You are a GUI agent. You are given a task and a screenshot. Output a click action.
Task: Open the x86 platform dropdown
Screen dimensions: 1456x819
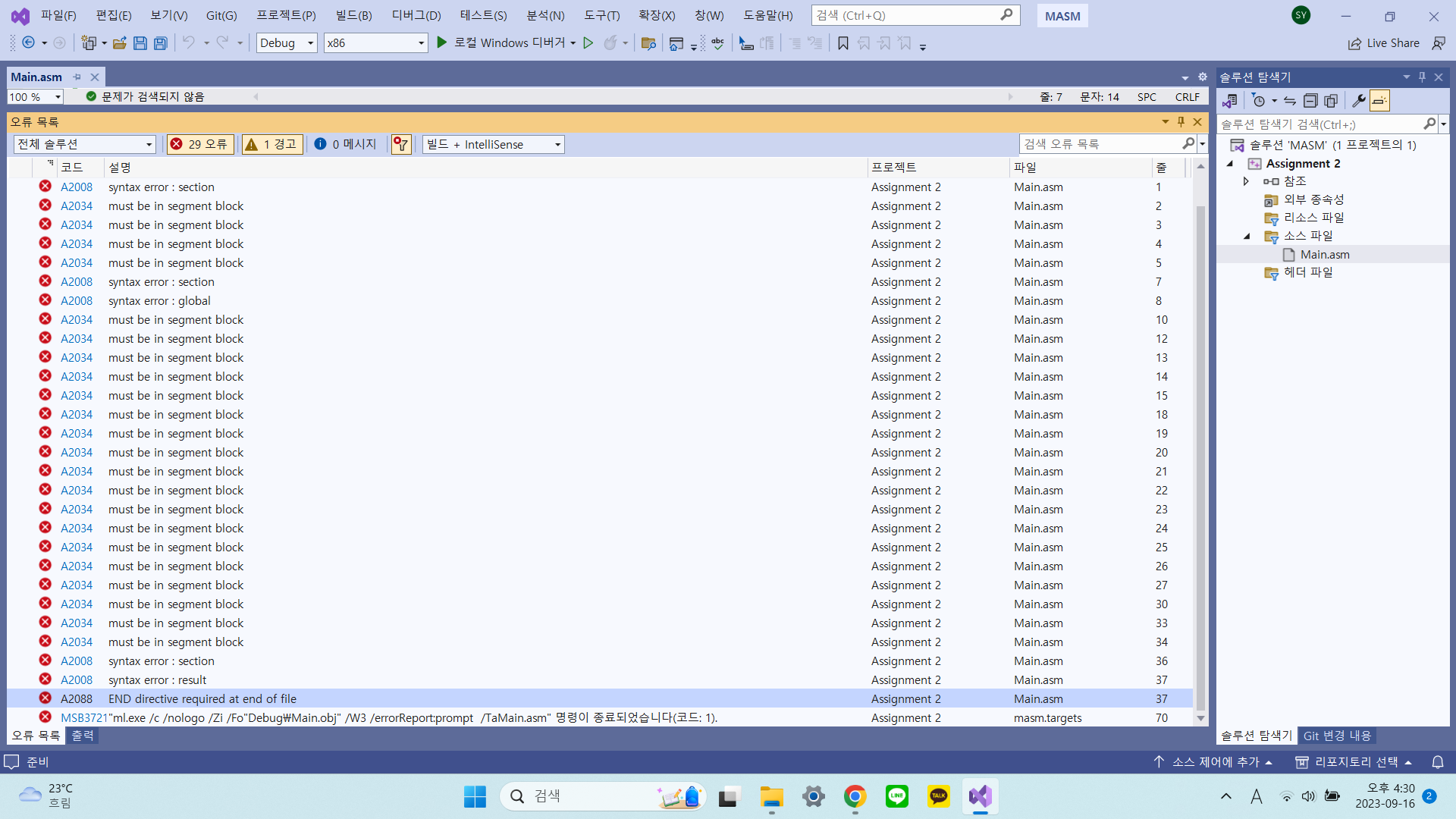tap(420, 42)
